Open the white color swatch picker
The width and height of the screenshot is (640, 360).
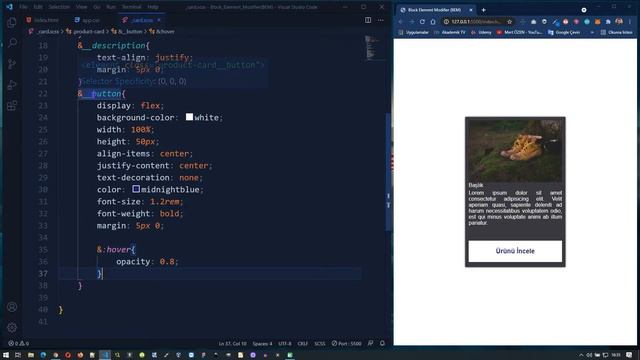pos(189,117)
